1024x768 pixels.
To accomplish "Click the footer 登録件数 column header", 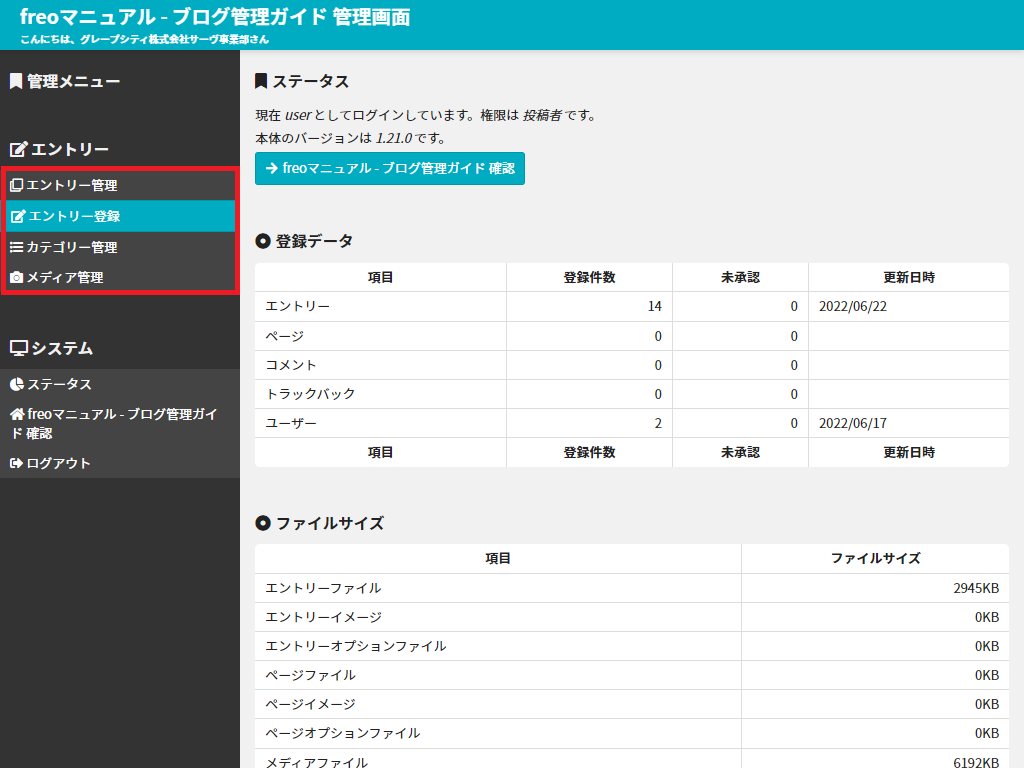I will click(589, 453).
